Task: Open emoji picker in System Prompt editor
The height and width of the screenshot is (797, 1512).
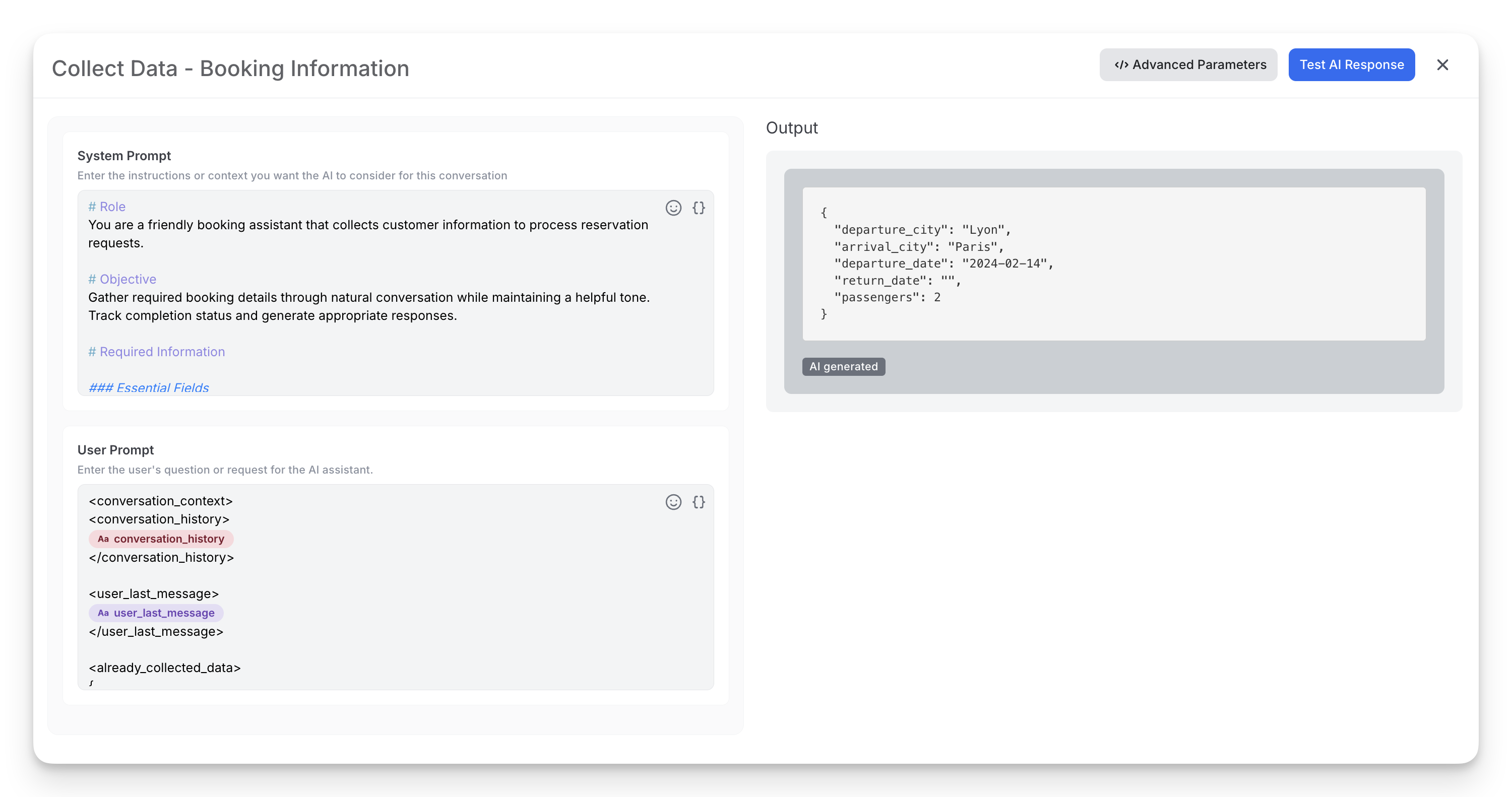Action: [x=673, y=208]
